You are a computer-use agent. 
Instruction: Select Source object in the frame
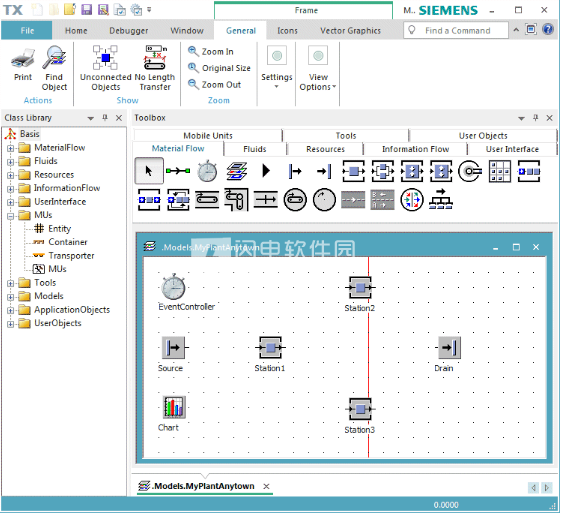click(x=174, y=348)
